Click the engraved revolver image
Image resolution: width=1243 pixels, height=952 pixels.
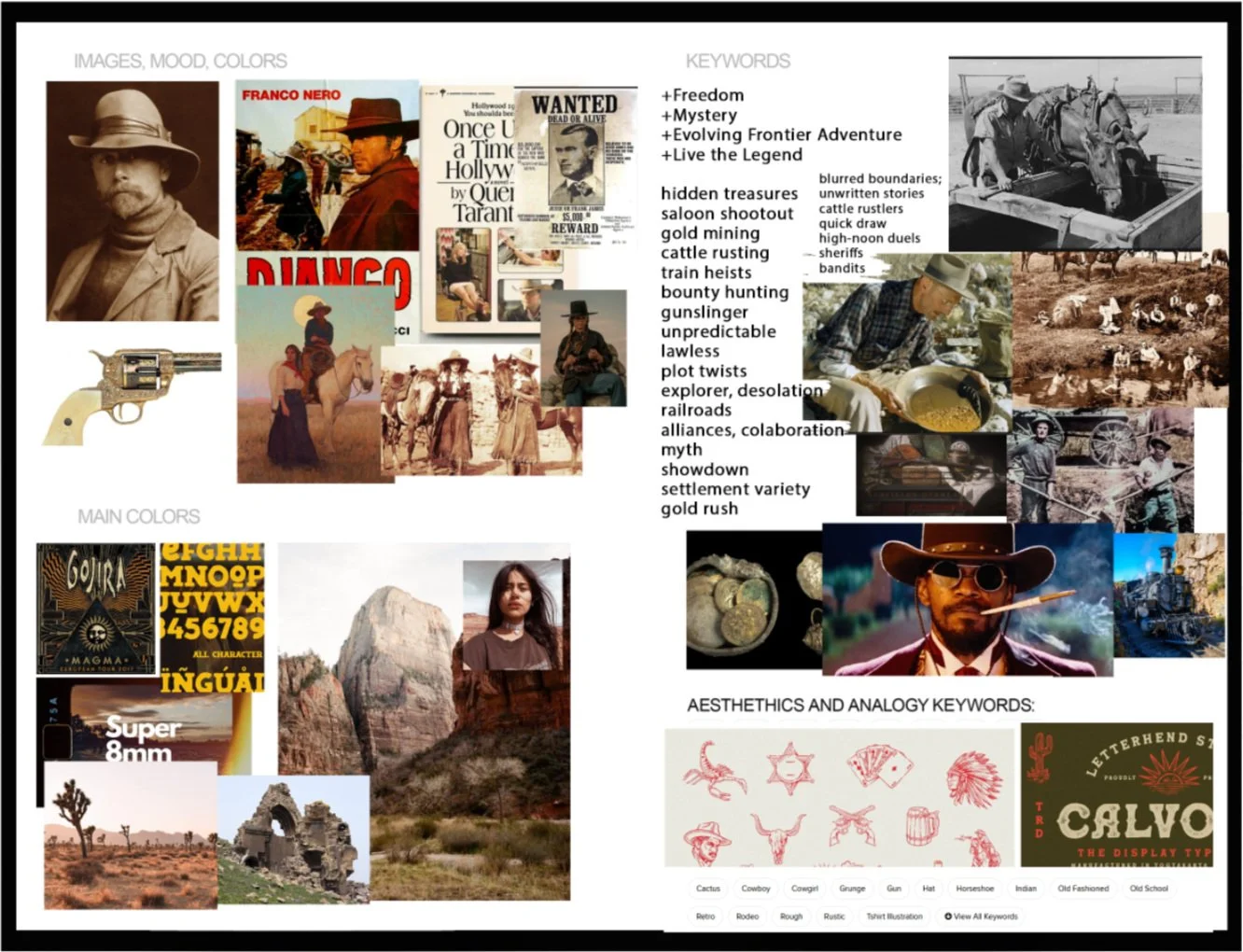click(131, 396)
